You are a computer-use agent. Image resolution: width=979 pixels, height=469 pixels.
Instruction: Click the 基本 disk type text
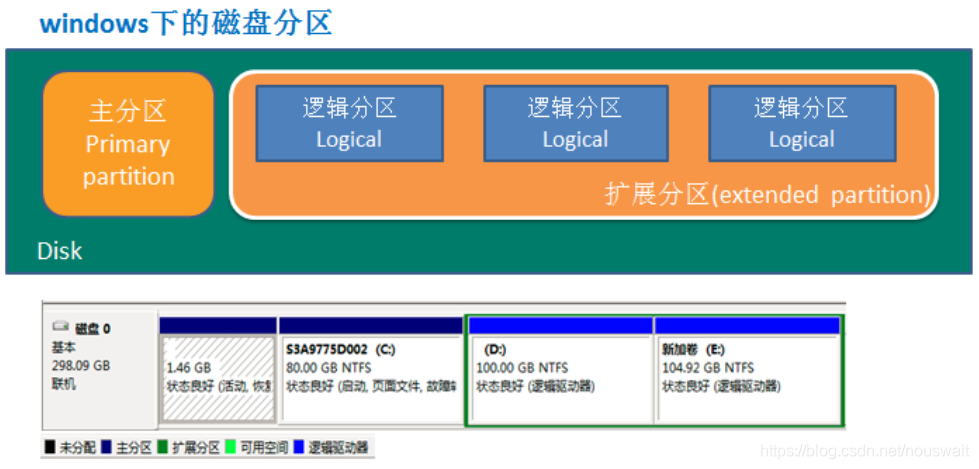click(x=64, y=348)
